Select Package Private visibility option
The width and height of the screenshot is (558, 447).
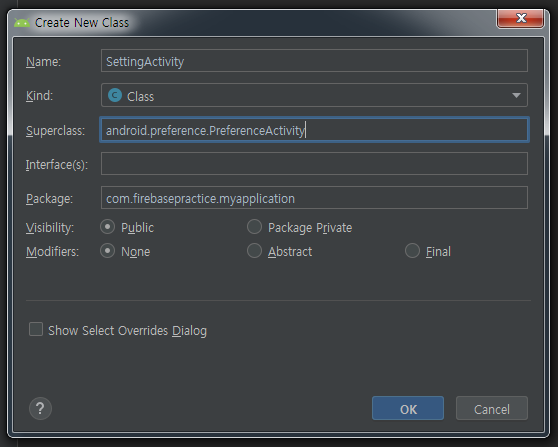point(254,227)
